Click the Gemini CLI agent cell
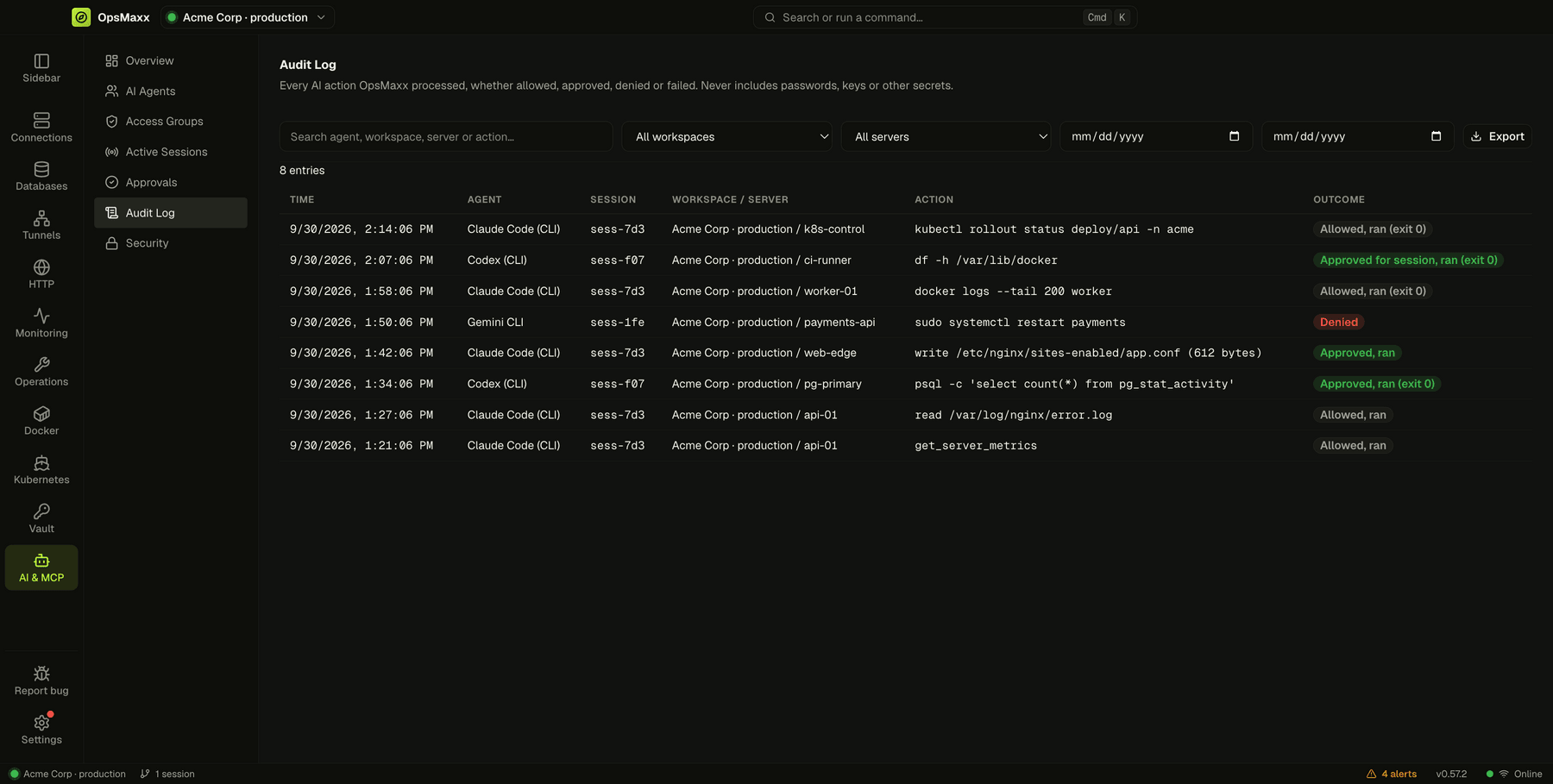Viewport: 1553px width, 784px height. click(495, 323)
